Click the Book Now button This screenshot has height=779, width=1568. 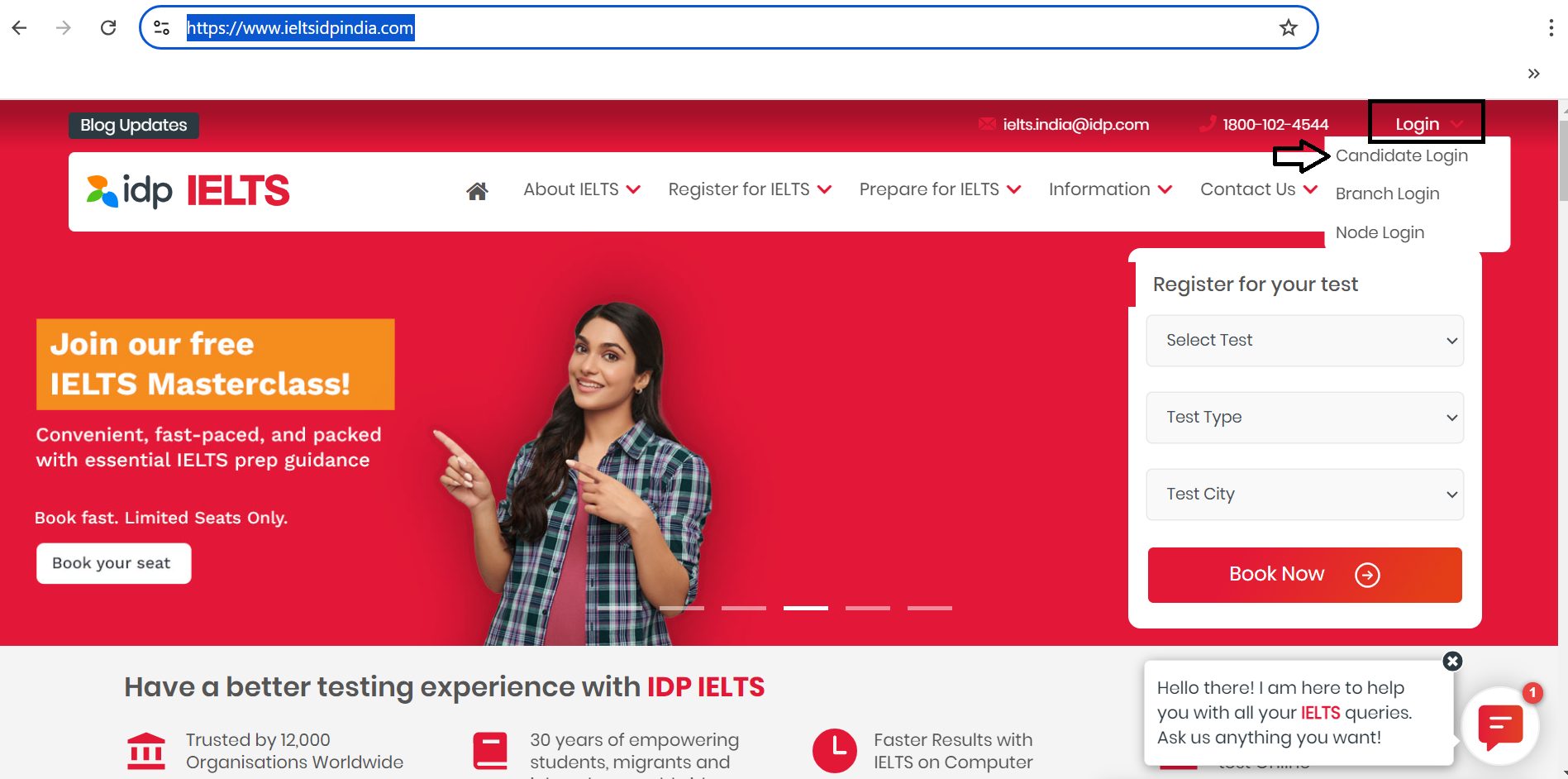click(x=1304, y=574)
